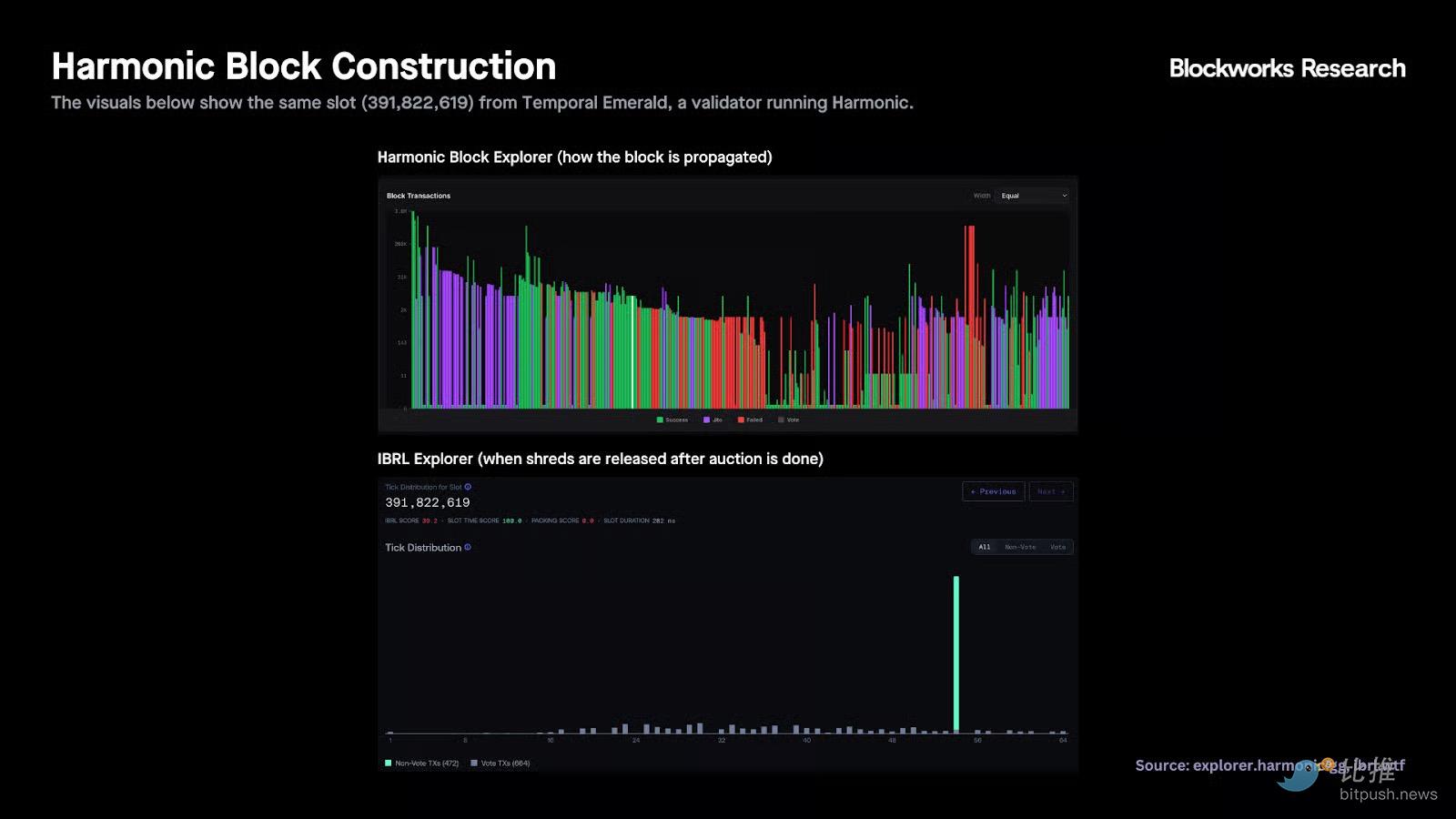Viewport: 1456px width, 819px height.
Task: Click the Vote TXs (664) legend swatch
Action: [x=474, y=763]
